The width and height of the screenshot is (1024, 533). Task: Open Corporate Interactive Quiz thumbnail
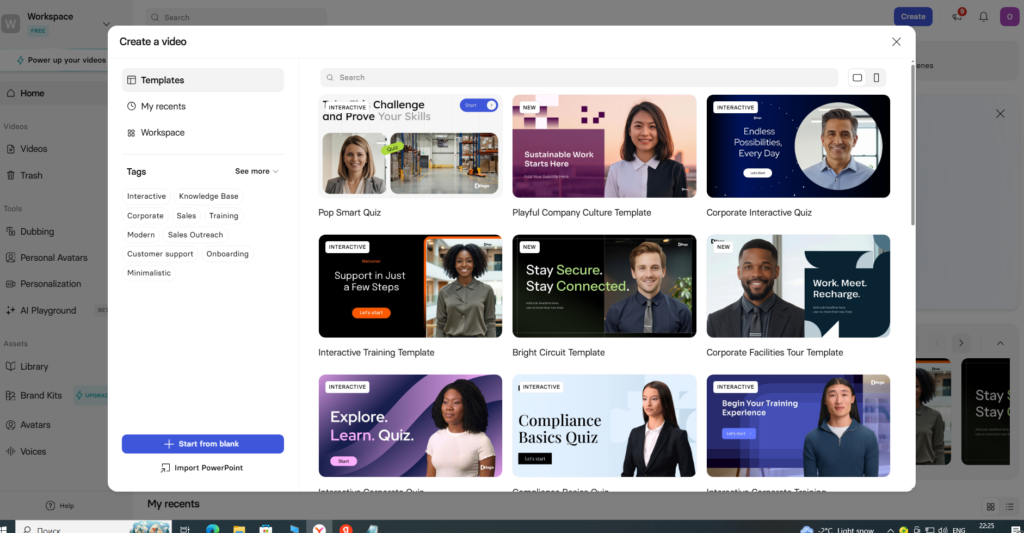798,146
